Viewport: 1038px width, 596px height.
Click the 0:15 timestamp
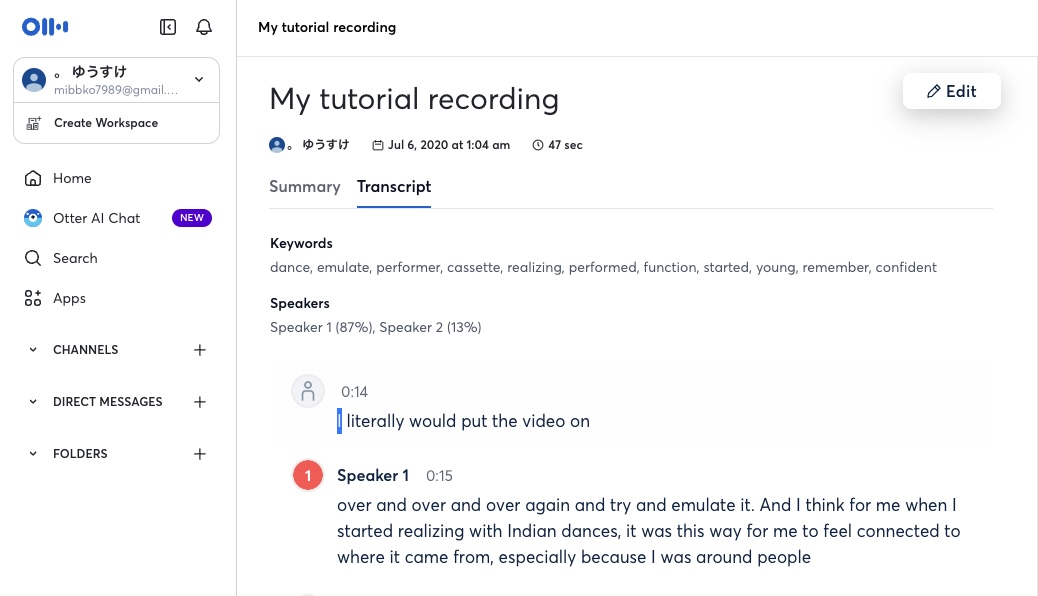pyautogui.click(x=439, y=475)
